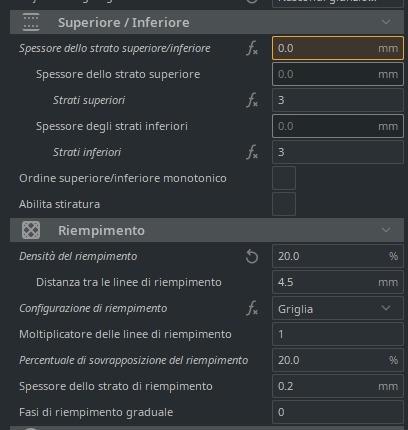Click the Moltiplicatore delle linee di riempimento field
This screenshot has height=430, width=408.
click(338, 334)
